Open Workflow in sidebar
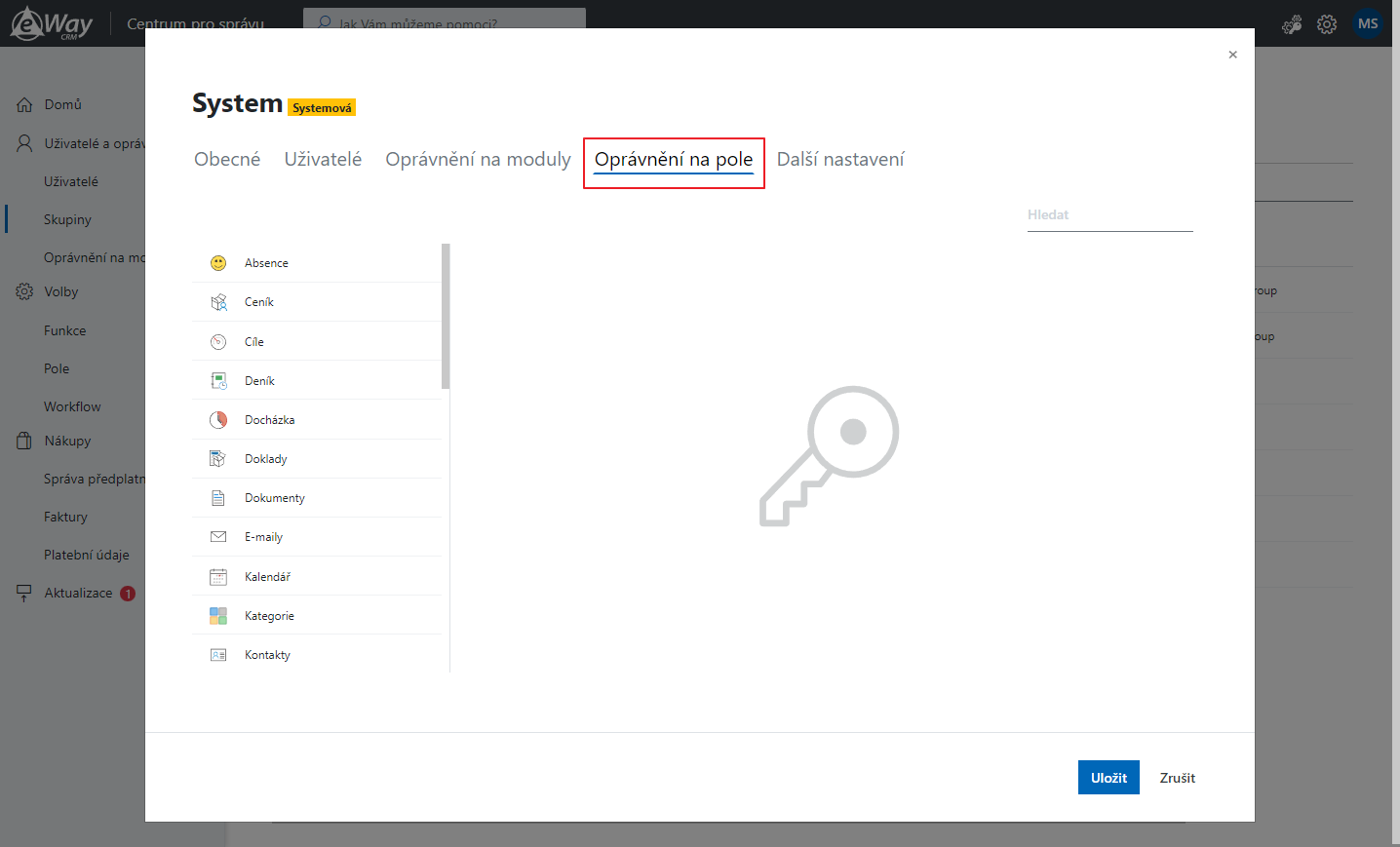 (x=72, y=406)
